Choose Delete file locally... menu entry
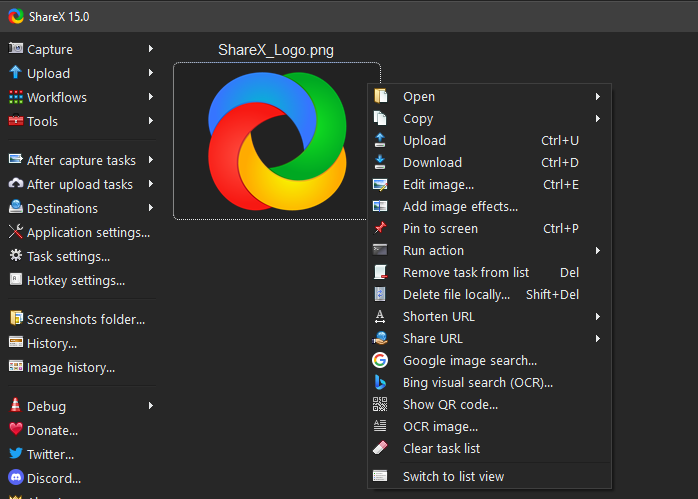 click(456, 294)
